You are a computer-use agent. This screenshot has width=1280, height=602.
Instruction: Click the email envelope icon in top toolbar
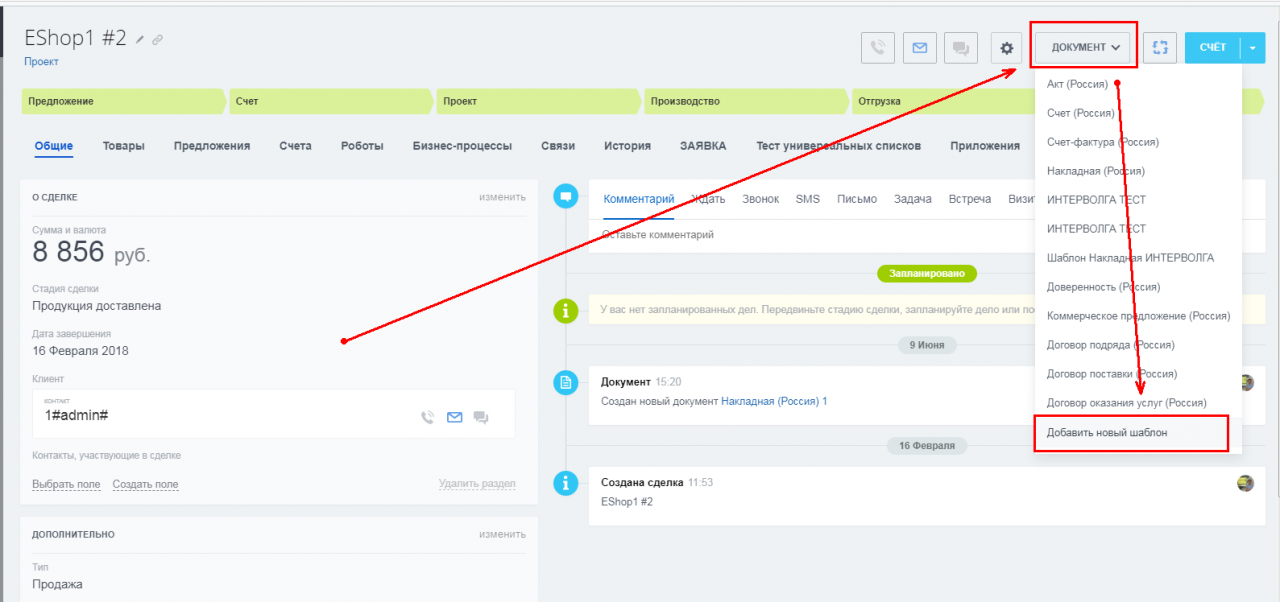coord(919,47)
